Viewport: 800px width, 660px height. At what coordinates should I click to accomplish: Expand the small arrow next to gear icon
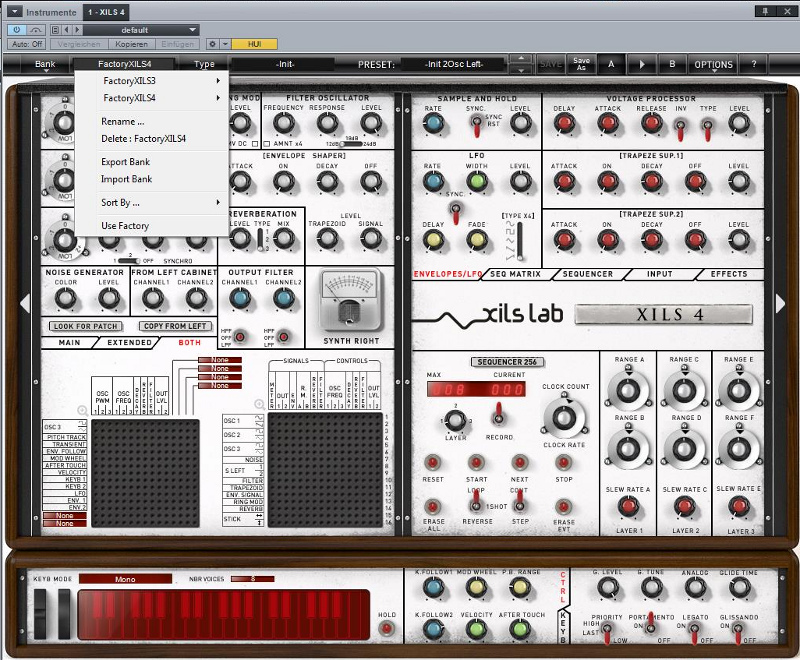tap(225, 44)
